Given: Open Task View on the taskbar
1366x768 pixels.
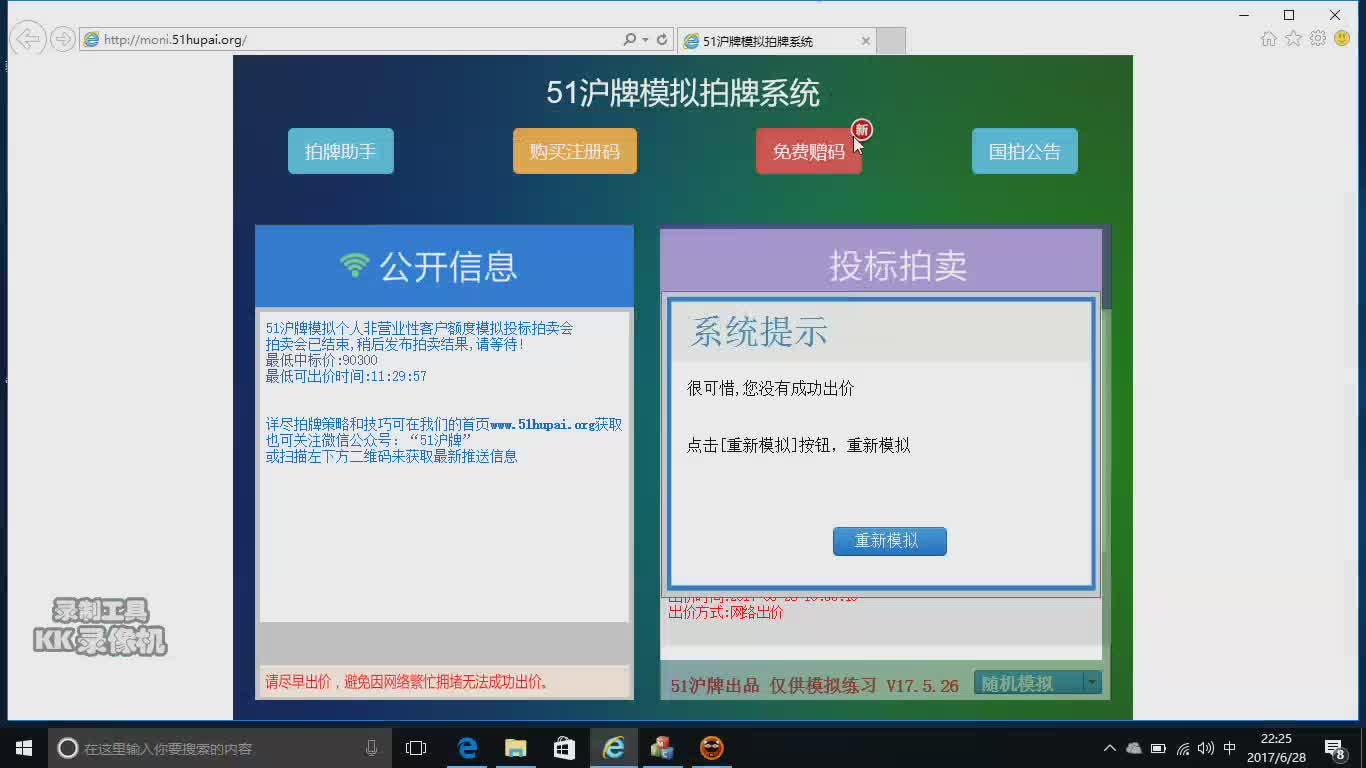Looking at the screenshot, I should tap(416, 748).
